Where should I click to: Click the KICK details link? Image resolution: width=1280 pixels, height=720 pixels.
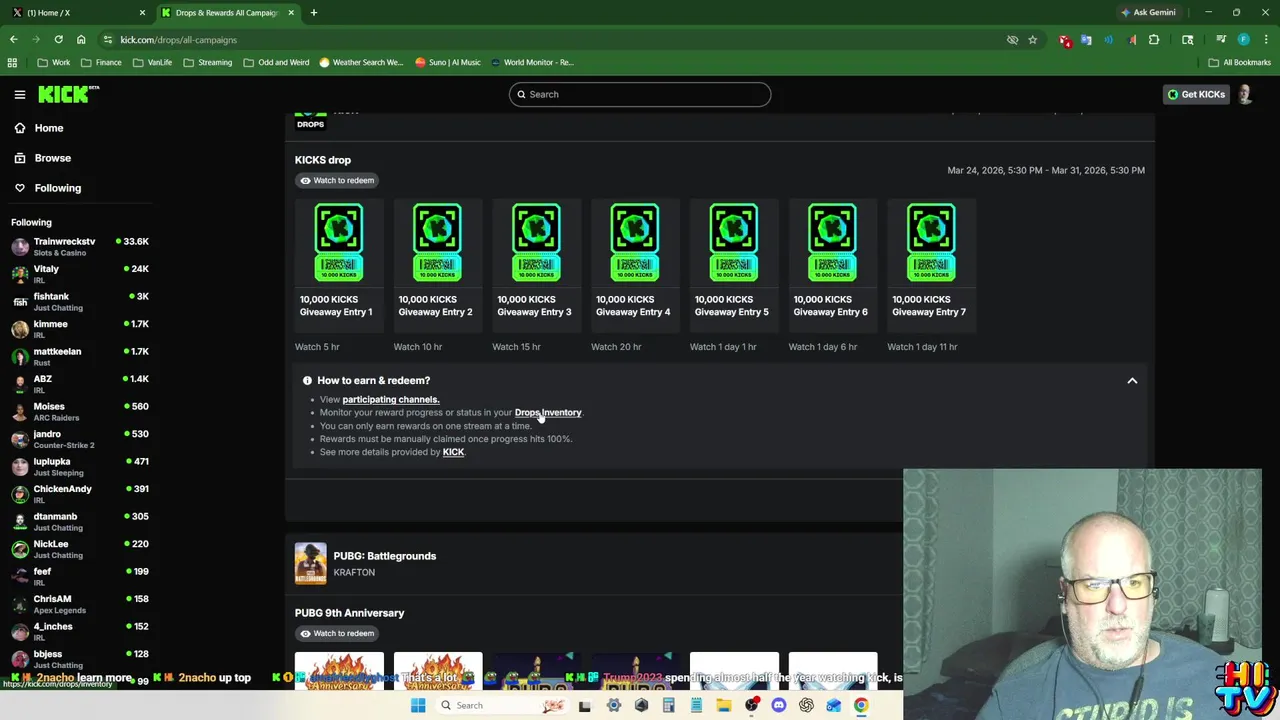pyautogui.click(x=453, y=452)
